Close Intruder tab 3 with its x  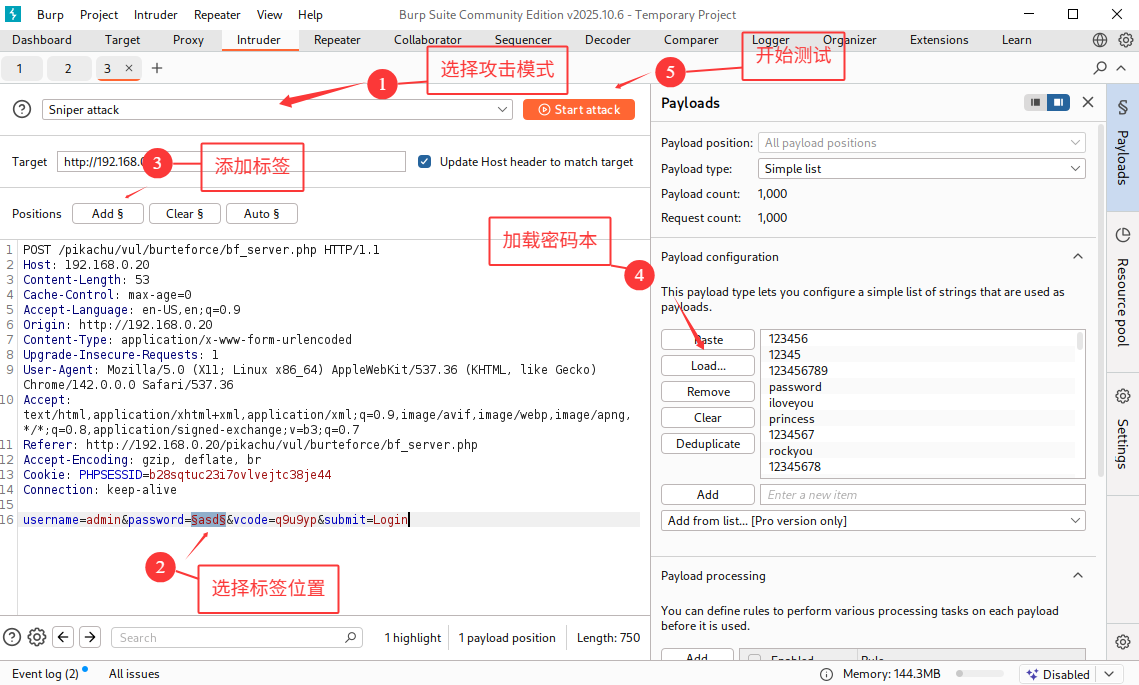pos(129,68)
